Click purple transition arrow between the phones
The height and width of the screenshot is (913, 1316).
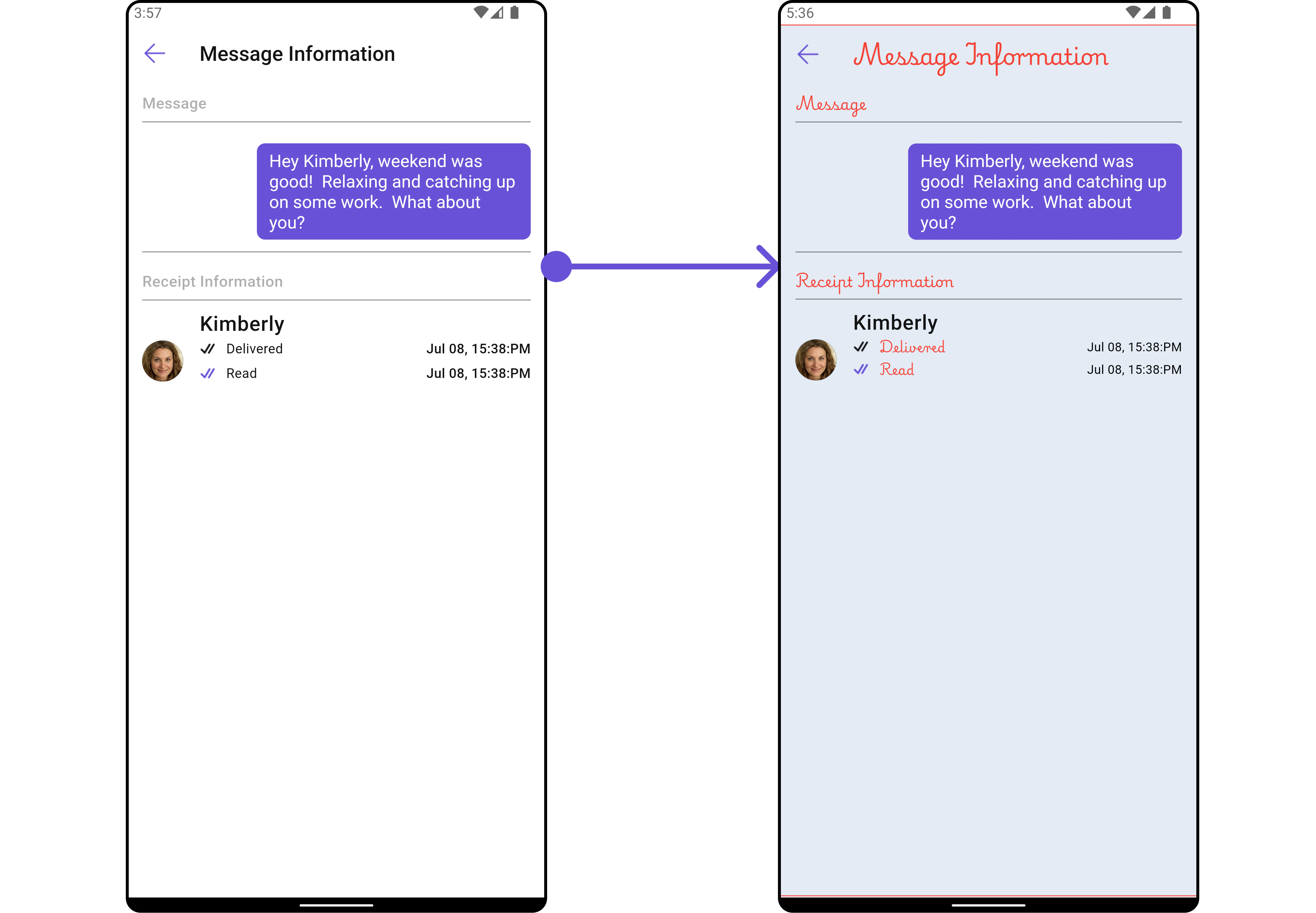(661, 266)
